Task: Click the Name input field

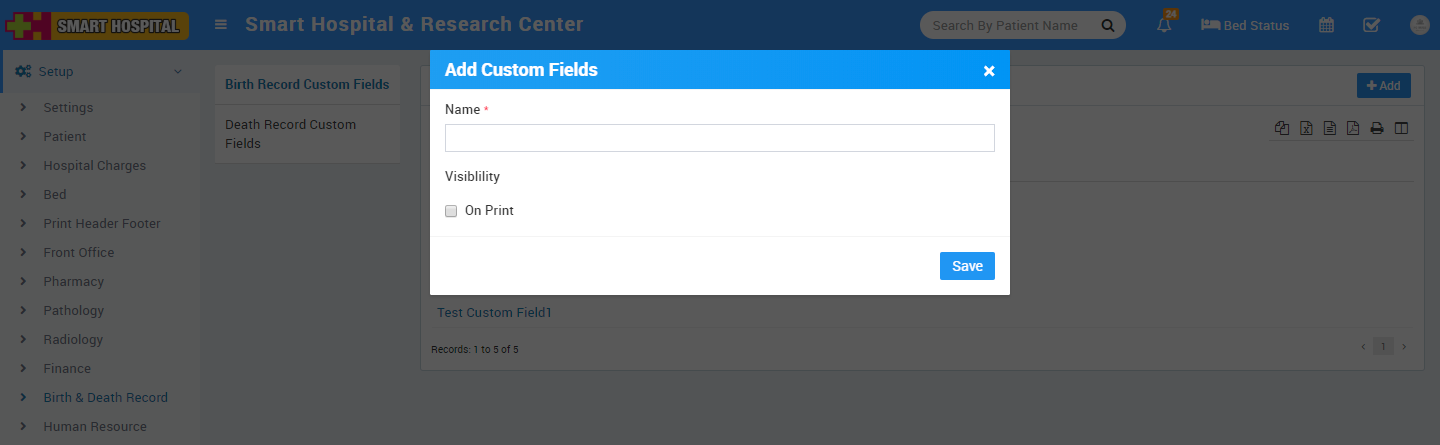Action: tap(719, 138)
